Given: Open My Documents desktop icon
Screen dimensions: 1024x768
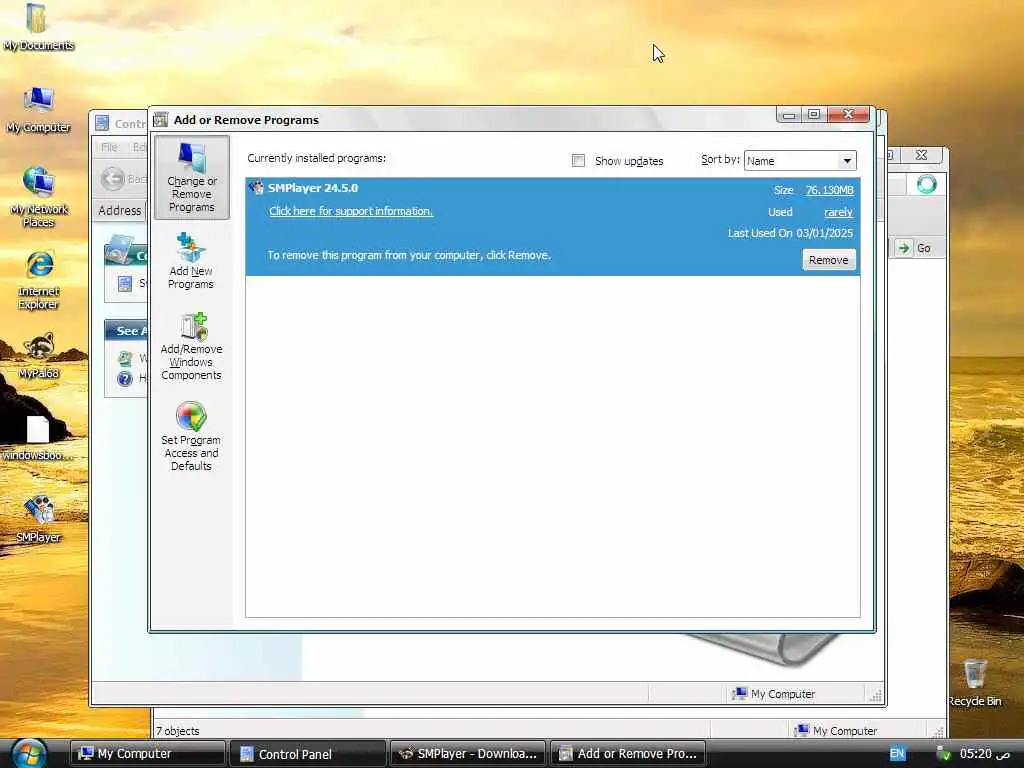Looking at the screenshot, I should [38, 27].
